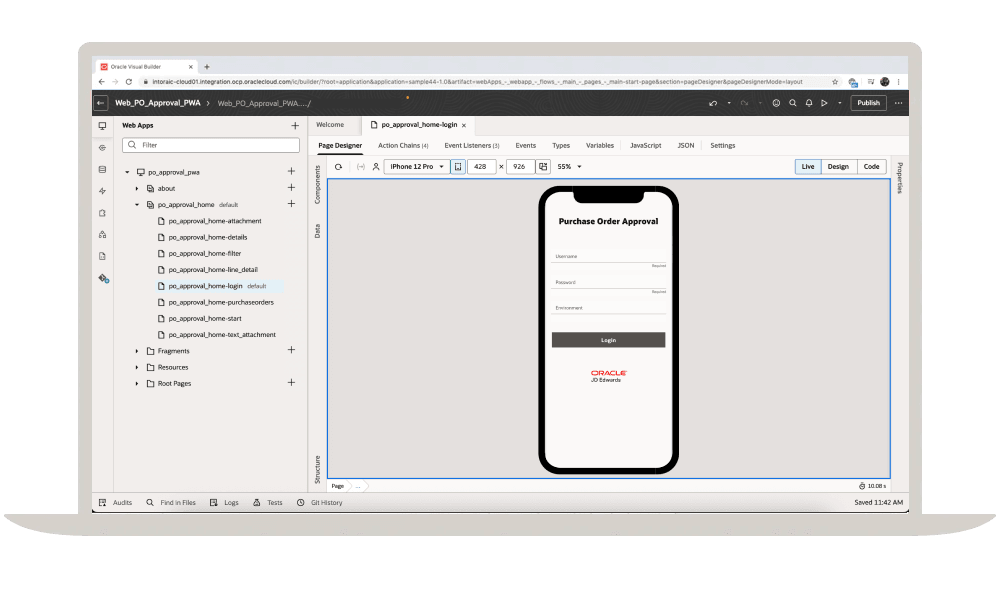1000x600 pixels.
Task: Click the back arrow header button
Action: pyautogui.click(x=101, y=103)
